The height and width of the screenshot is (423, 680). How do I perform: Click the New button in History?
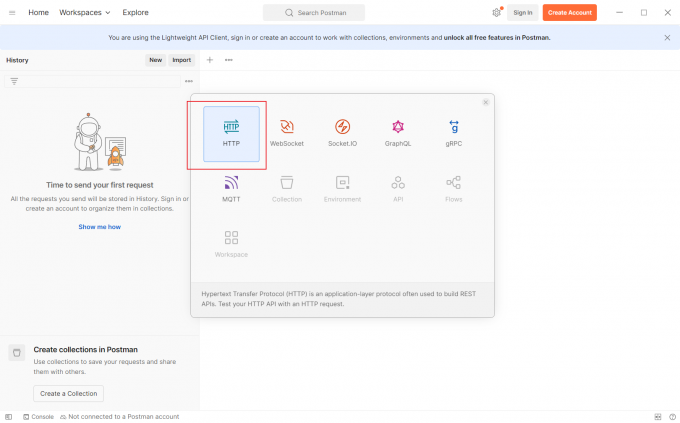(156, 60)
